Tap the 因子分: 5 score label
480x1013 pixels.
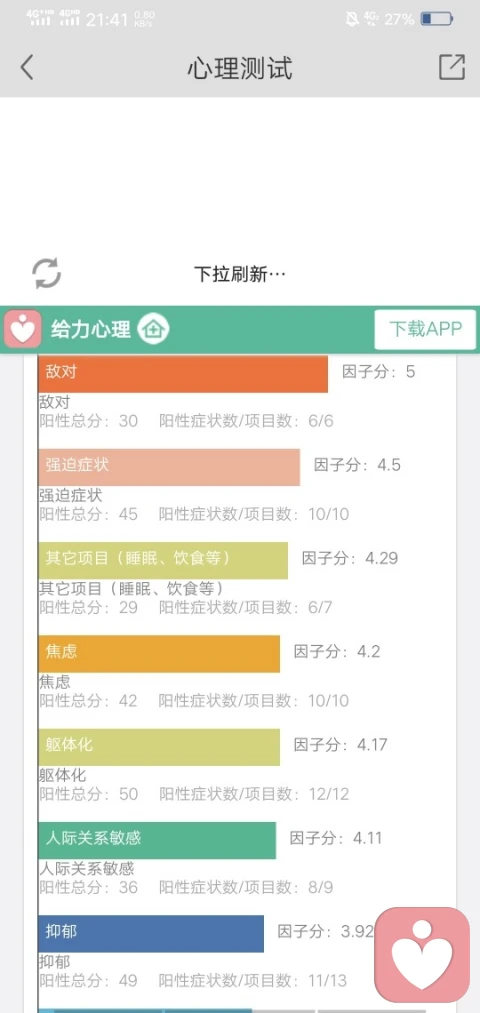(x=379, y=372)
